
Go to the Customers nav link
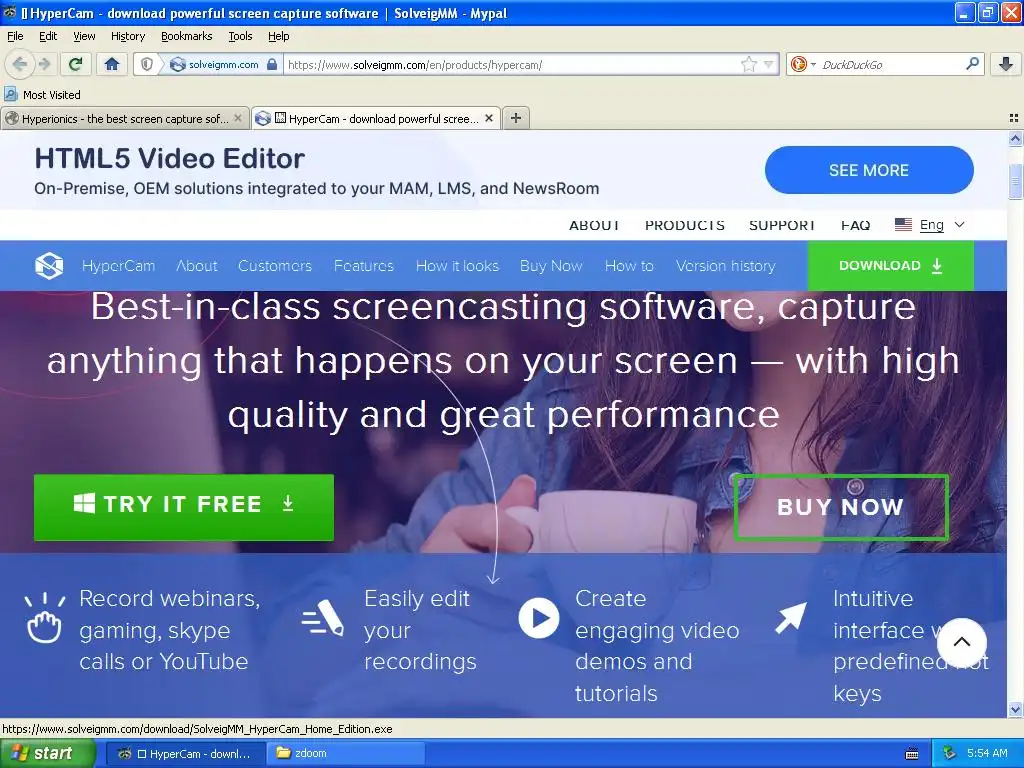pos(275,266)
